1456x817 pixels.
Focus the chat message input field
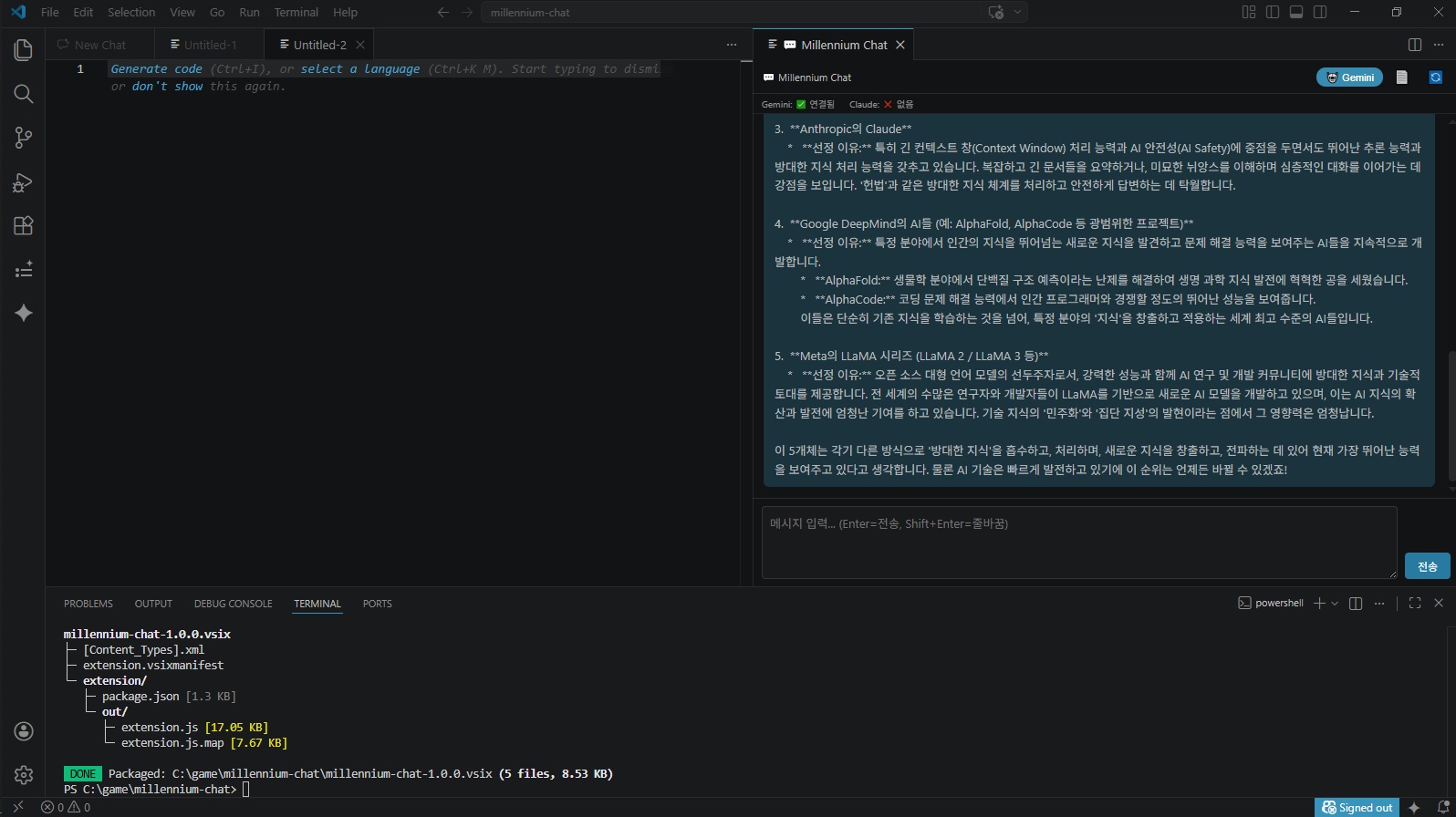point(1078,543)
